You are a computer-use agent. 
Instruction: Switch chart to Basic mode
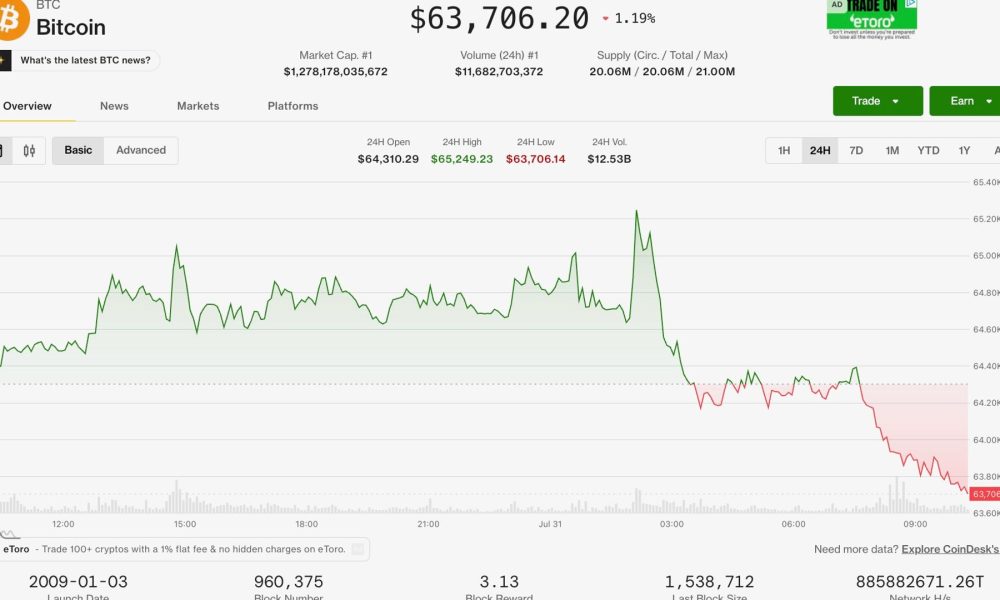click(78, 150)
